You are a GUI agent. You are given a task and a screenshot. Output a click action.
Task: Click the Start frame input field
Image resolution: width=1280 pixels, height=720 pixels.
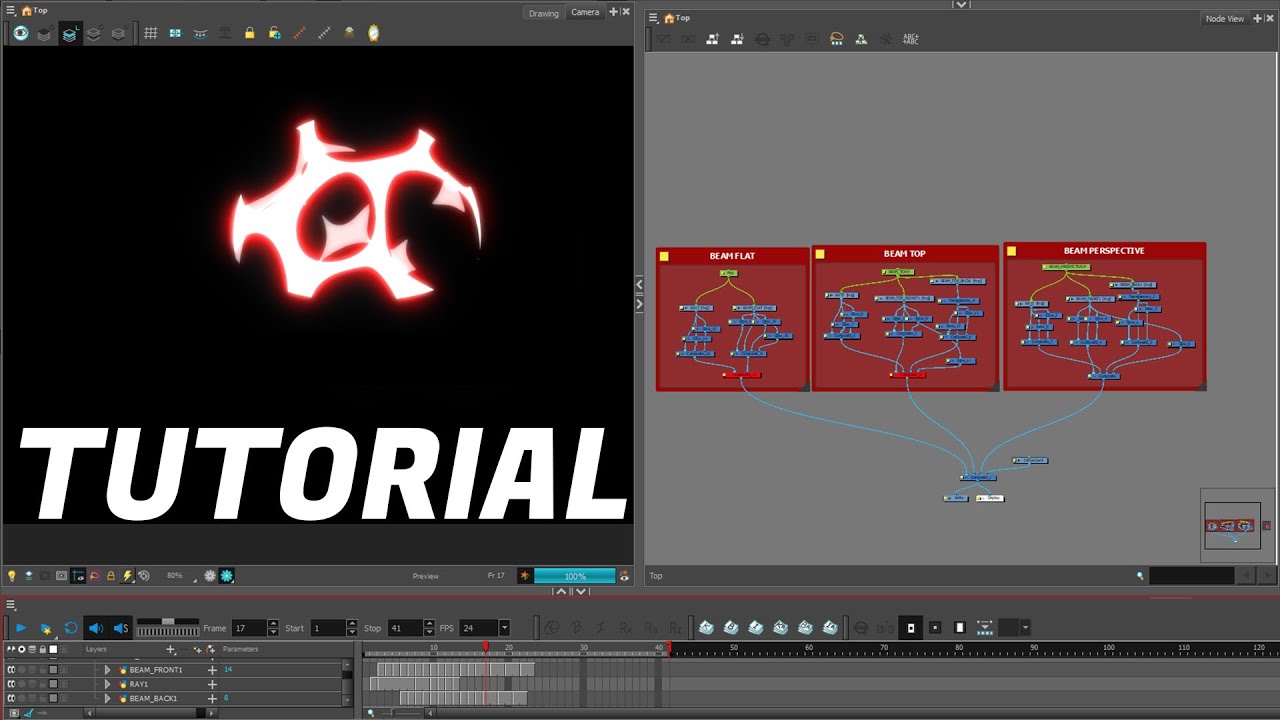click(x=328, y=628)
